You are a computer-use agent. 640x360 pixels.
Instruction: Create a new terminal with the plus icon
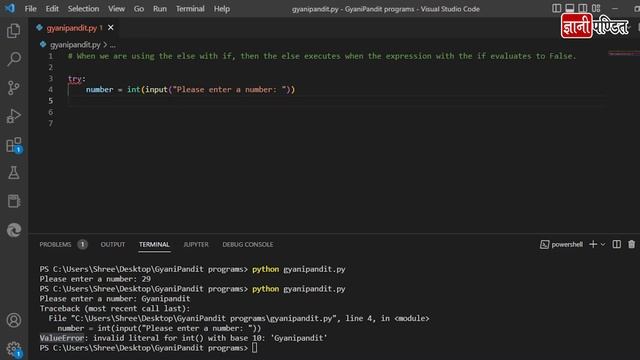pyautogui.click(x=593, y=244)
